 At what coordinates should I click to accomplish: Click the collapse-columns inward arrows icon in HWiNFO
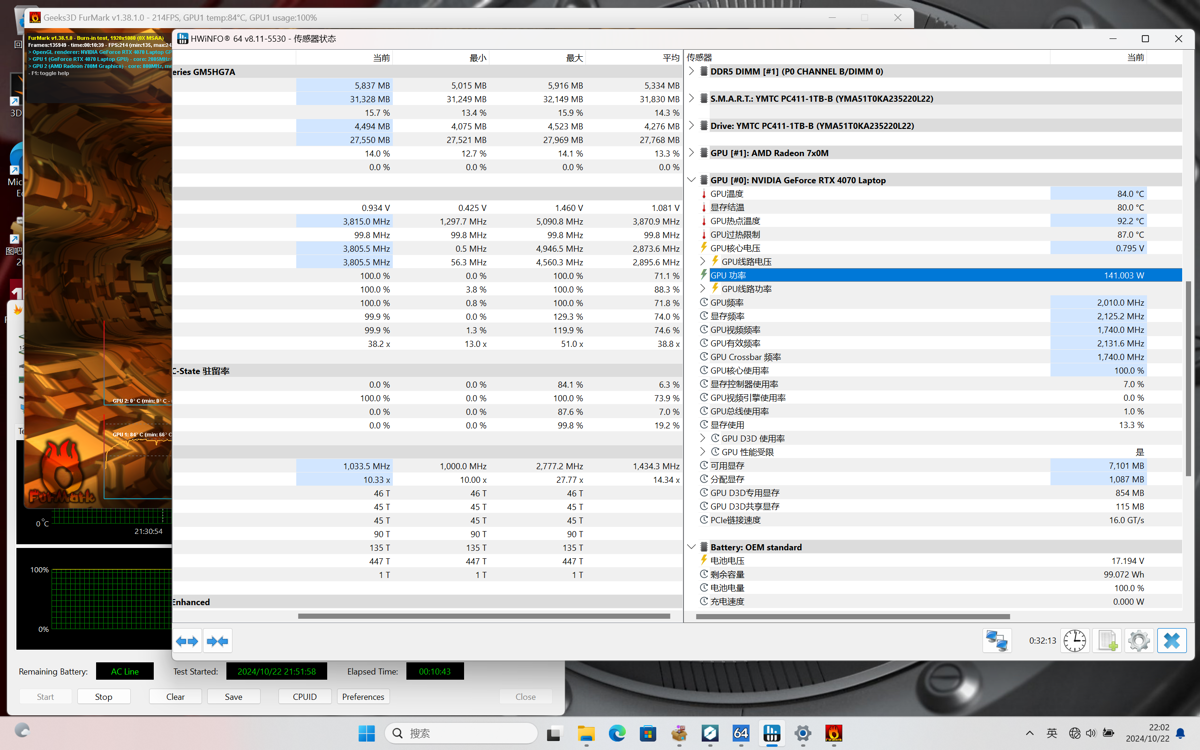pyautogui.click(x=217, y=641)
